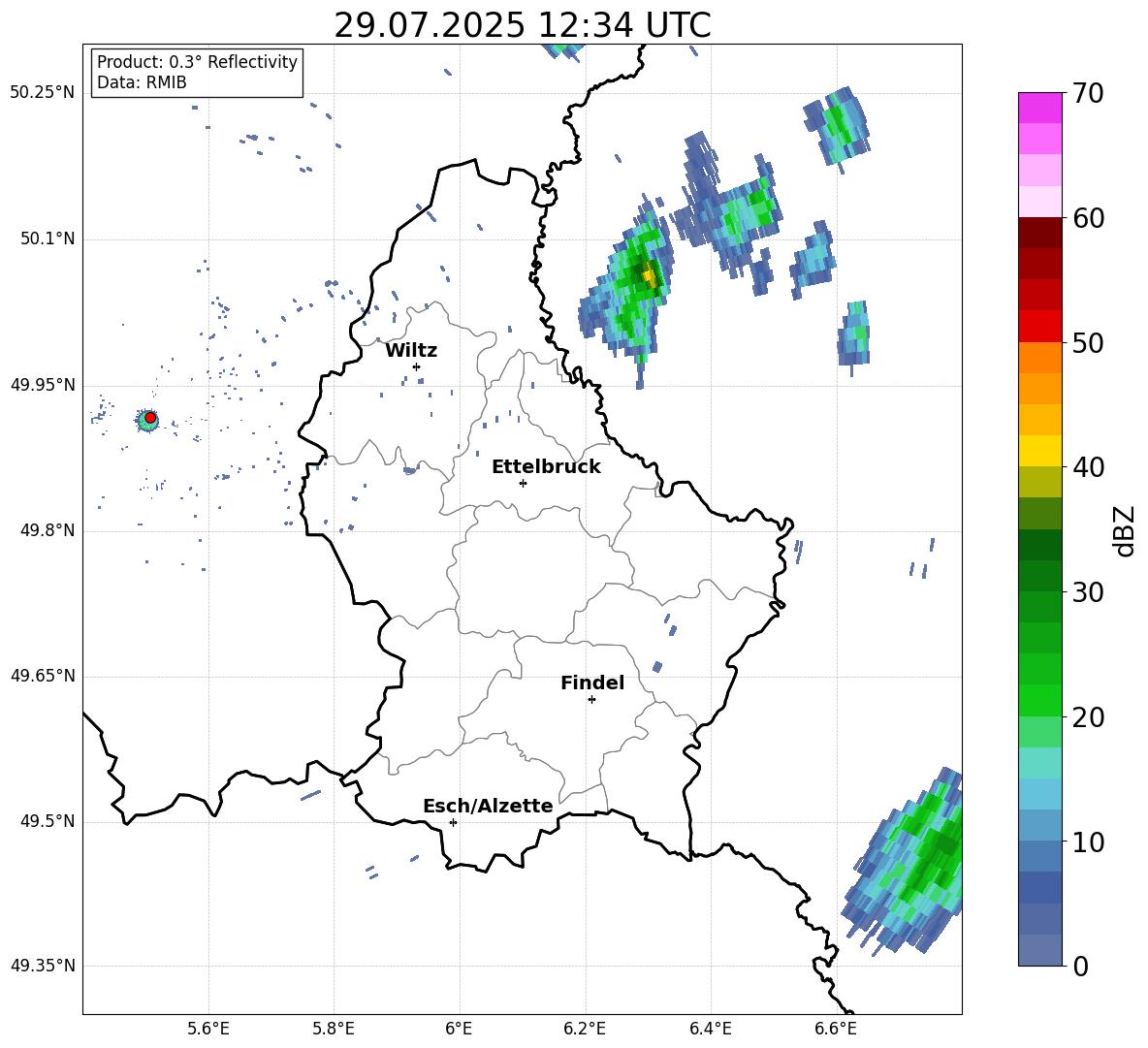Click the 5.8°E longitude label
Screen dimensions: 1148x1048
click(x=334, y=1030)
